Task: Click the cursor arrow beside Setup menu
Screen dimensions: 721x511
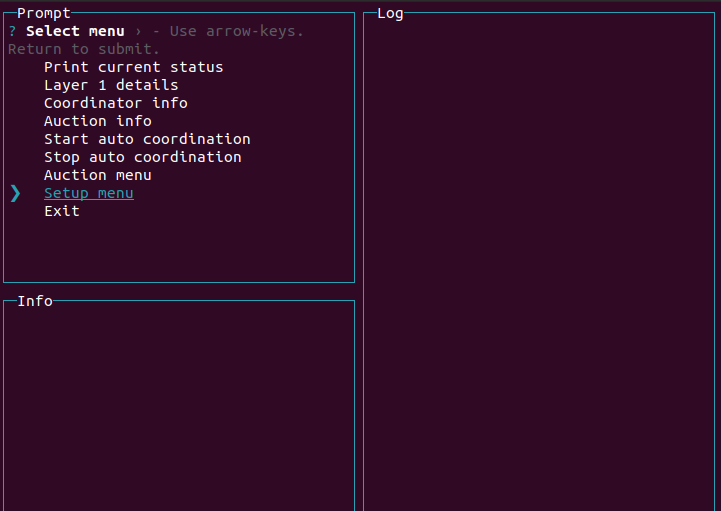Action: point(15,193)
